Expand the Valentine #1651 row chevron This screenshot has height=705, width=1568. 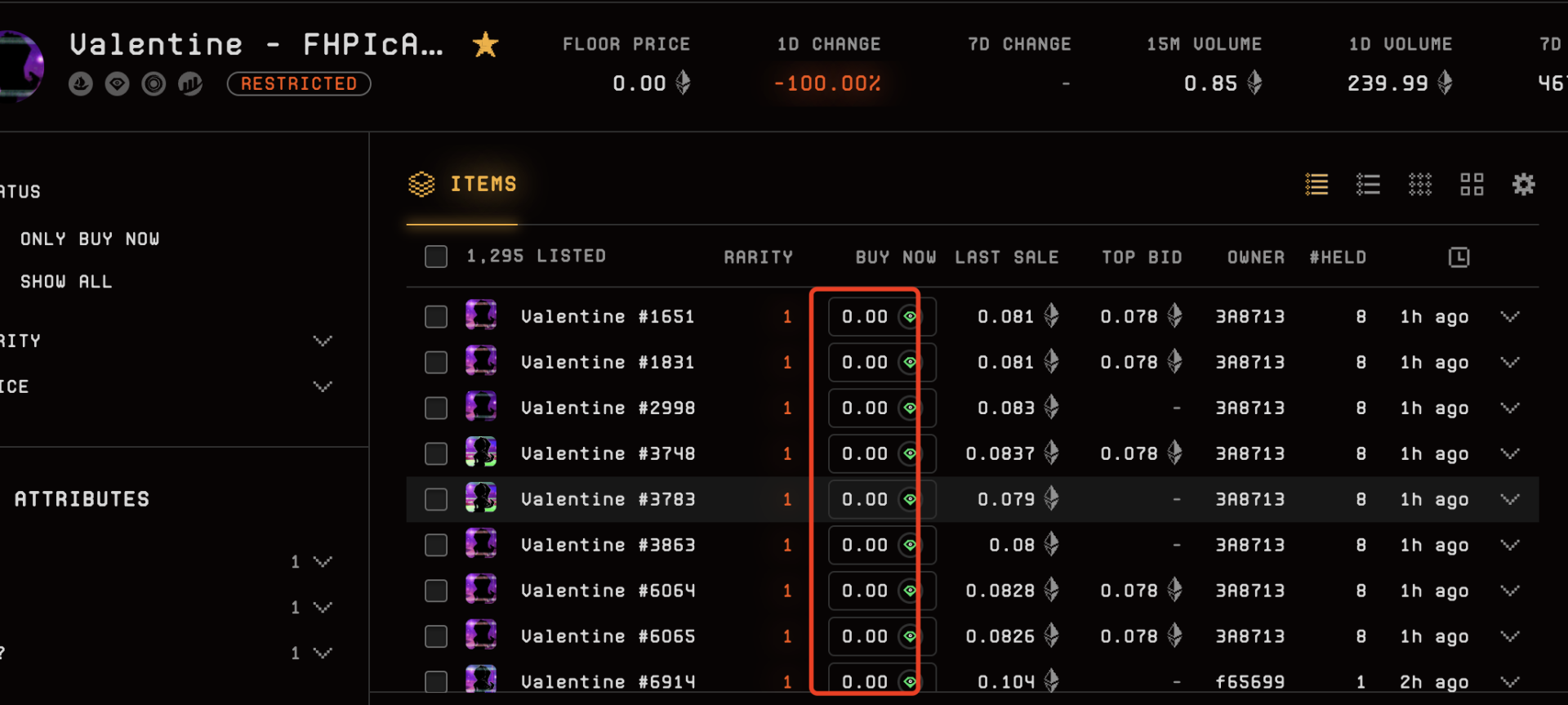click(1510, 317)
